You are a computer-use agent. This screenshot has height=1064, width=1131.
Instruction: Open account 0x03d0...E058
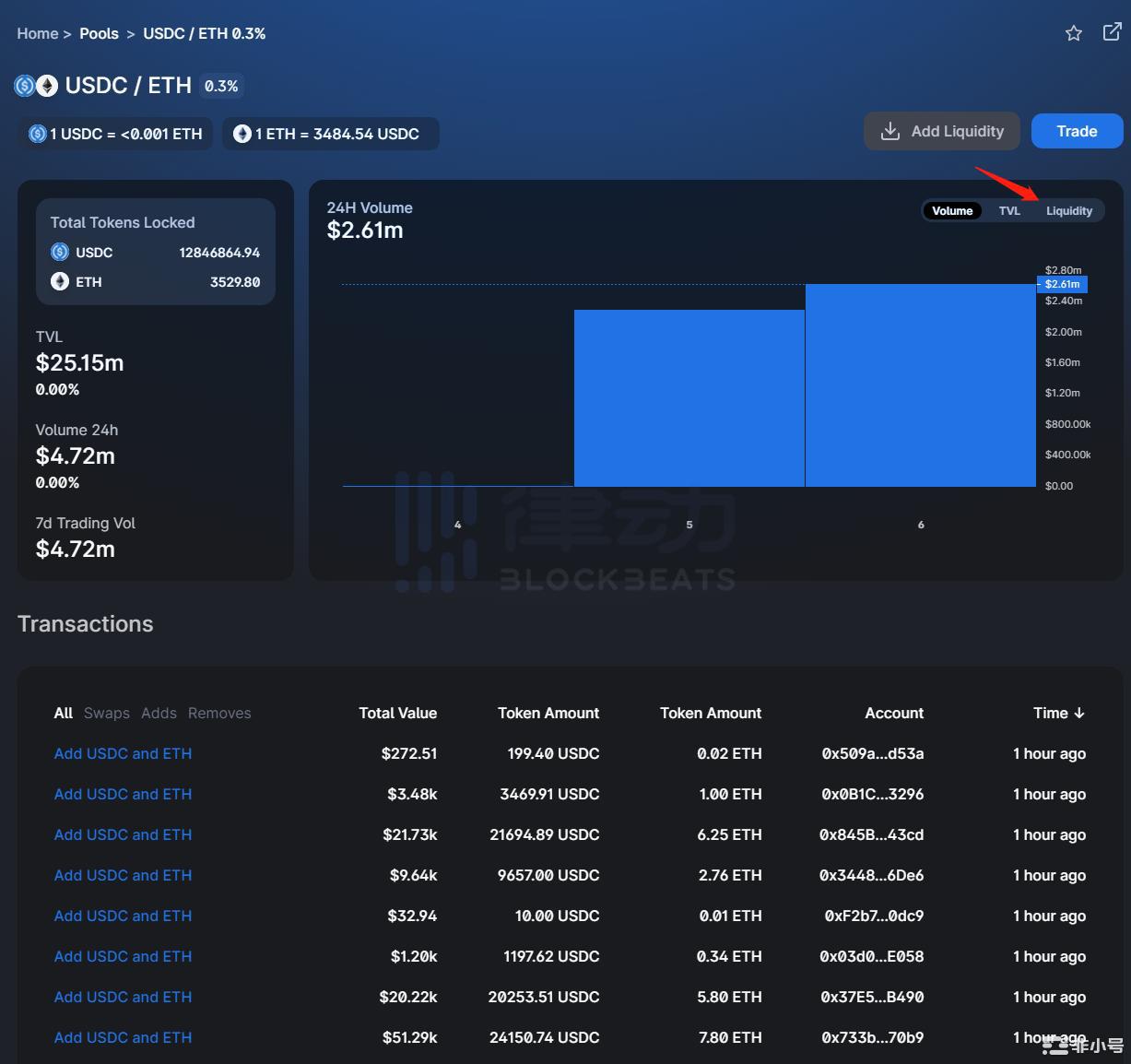pos(872,956)
